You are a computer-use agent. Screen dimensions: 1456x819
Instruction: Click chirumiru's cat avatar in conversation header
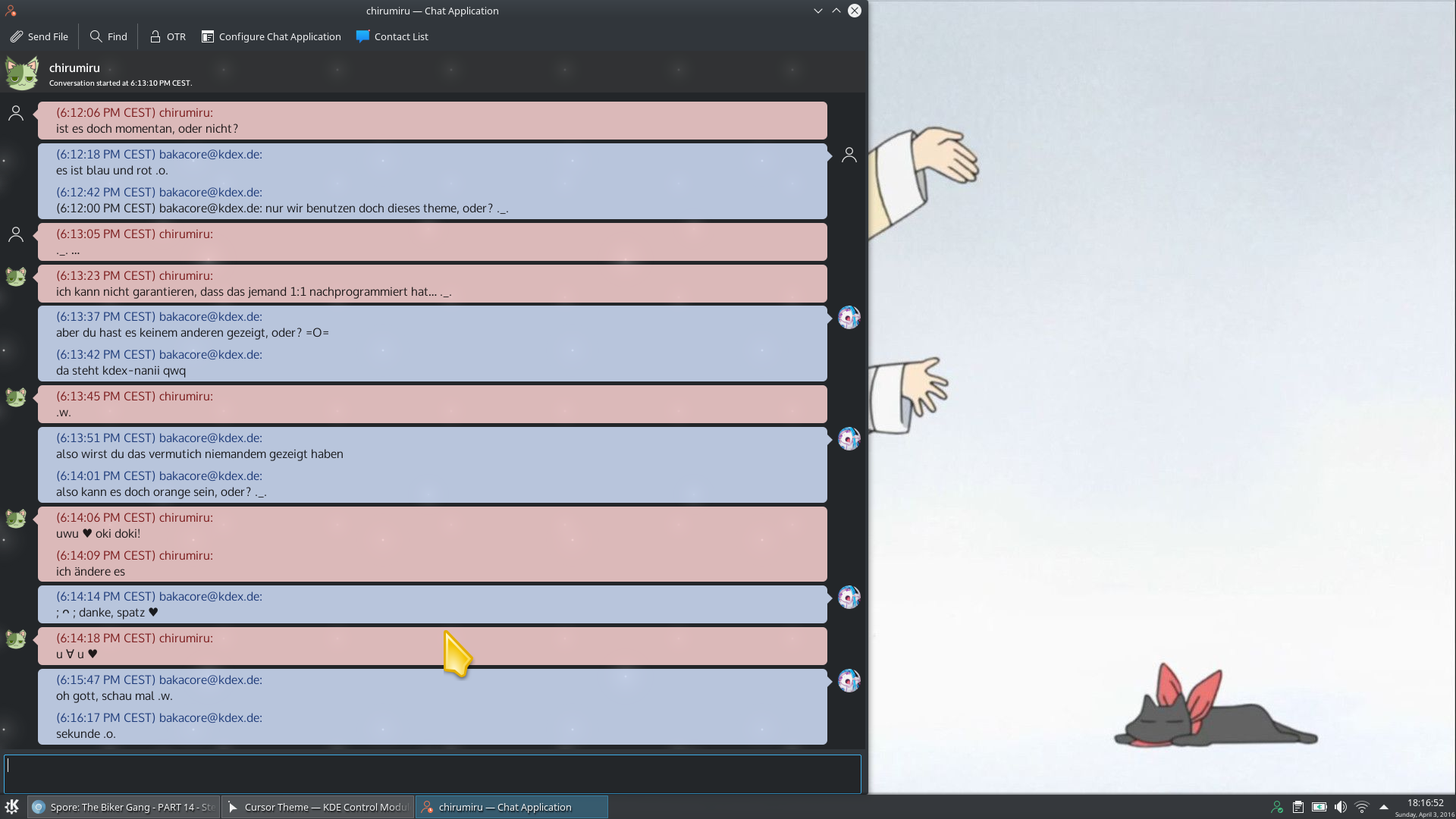[x=22, y=74]
